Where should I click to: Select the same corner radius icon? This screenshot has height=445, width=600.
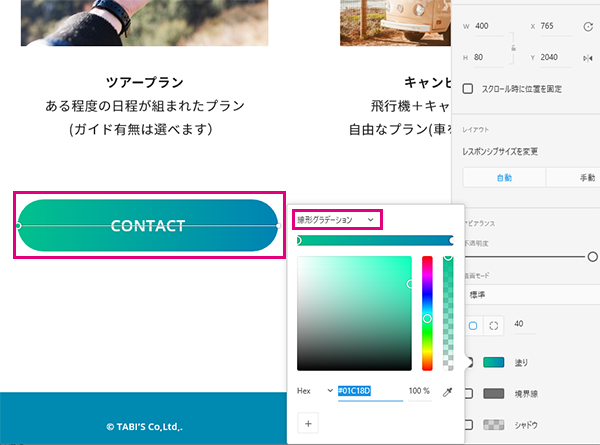[x=473, y=325]
